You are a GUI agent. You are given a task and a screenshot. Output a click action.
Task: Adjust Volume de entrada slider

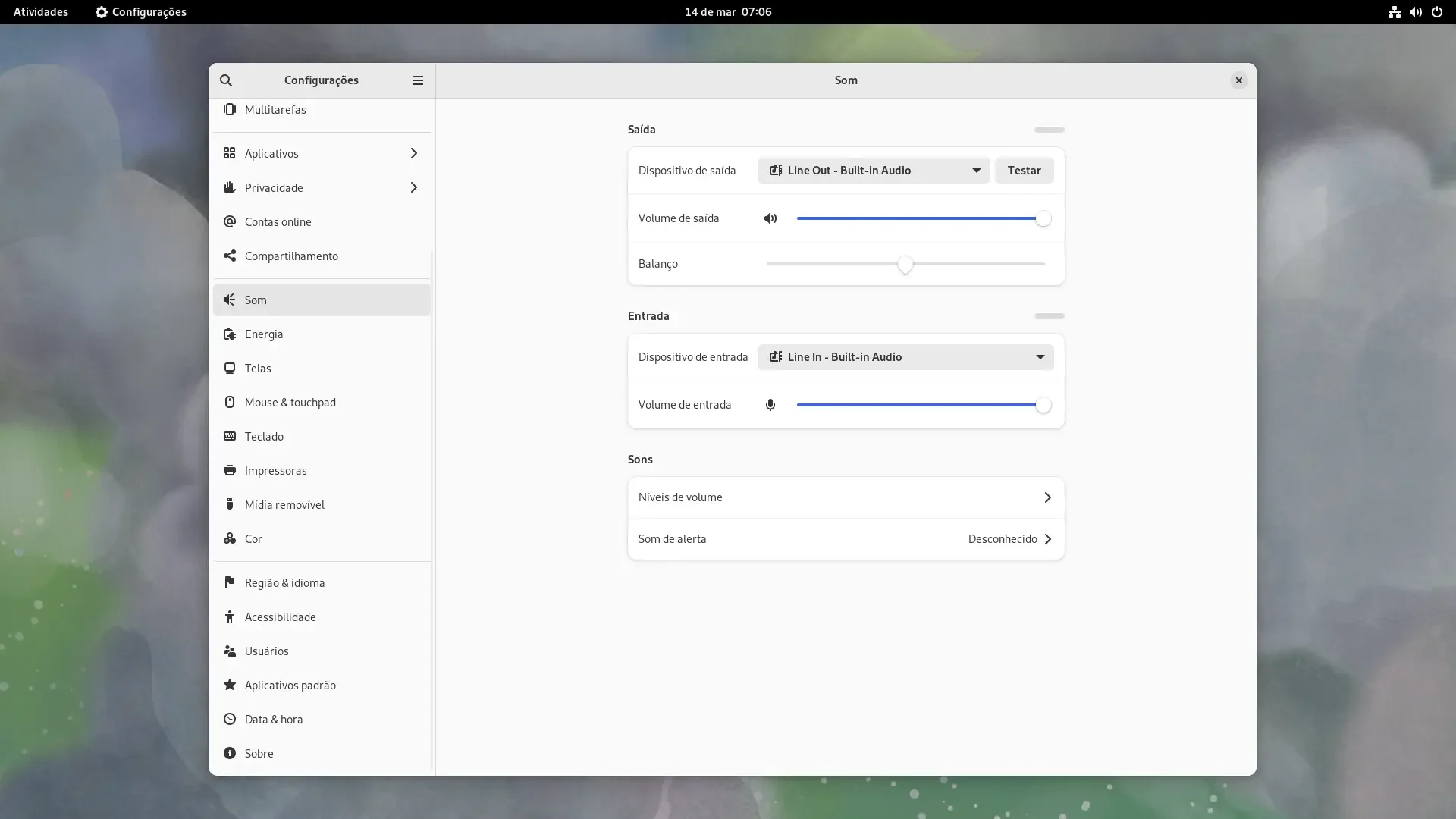[924, 405]
